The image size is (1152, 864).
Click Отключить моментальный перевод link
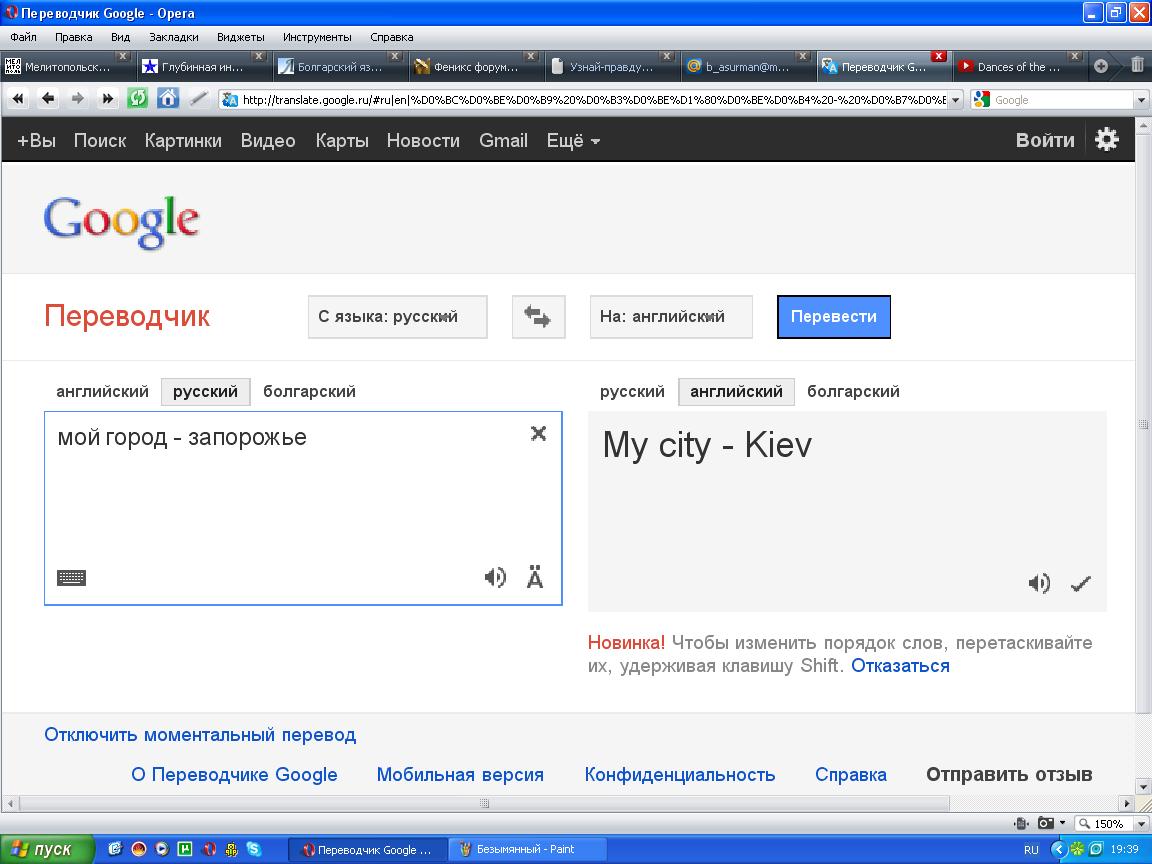pos(200,735)
